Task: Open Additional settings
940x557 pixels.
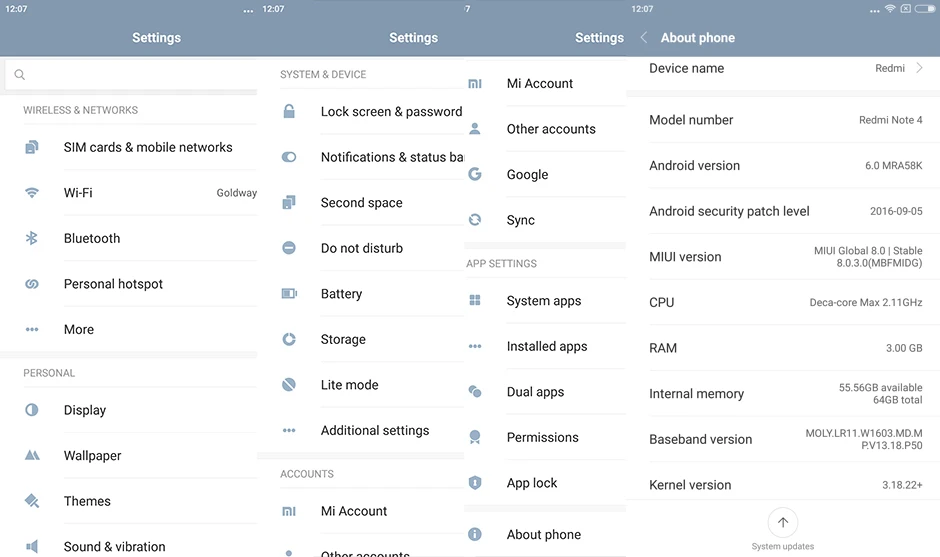Action: pos(361,430)
